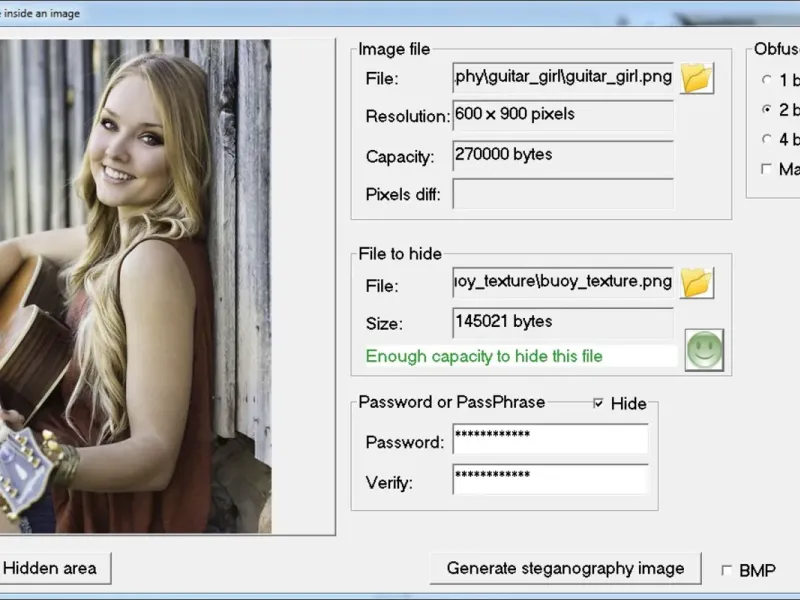Viewport: 800px width, 600px height.
Task: Click the empty Pixels diff field
Action: [563, 194]
